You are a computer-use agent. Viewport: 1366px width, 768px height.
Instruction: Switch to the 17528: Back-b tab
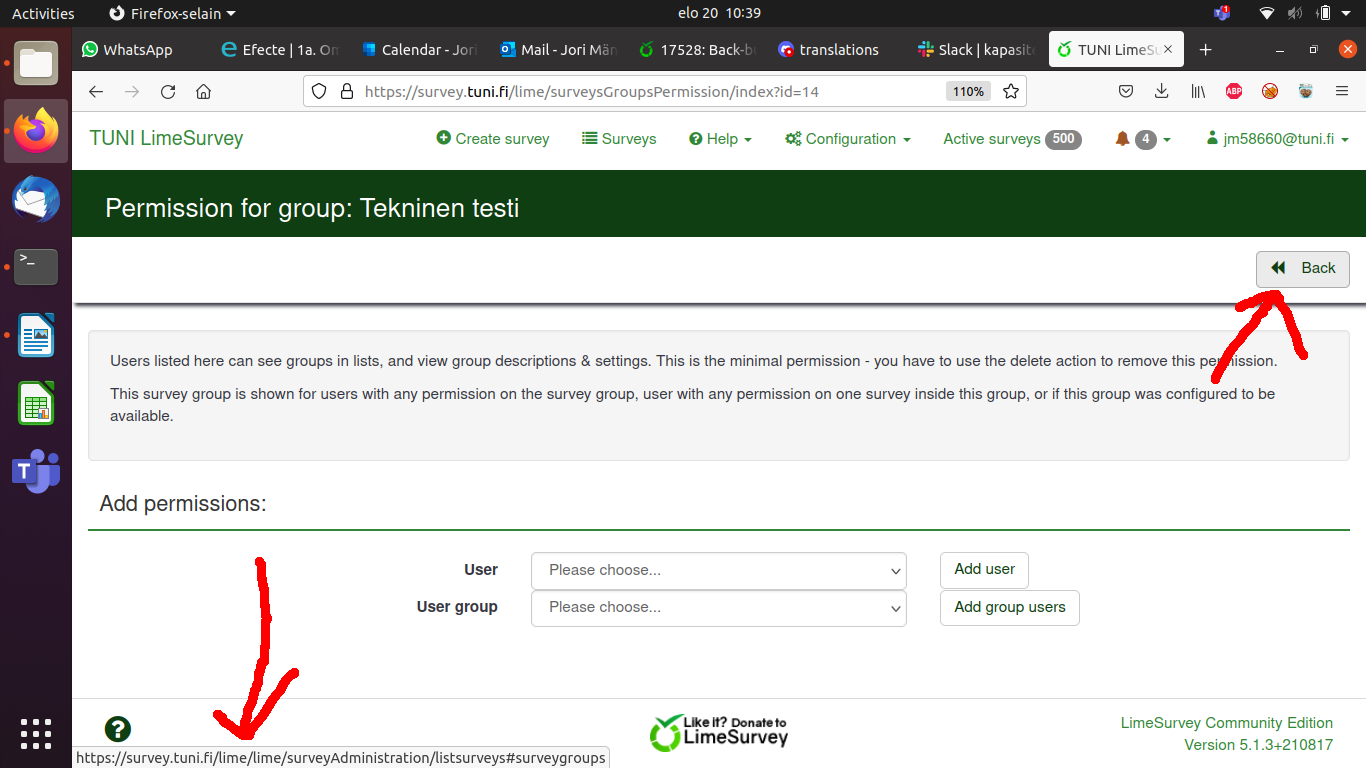[x=698, y=50]
